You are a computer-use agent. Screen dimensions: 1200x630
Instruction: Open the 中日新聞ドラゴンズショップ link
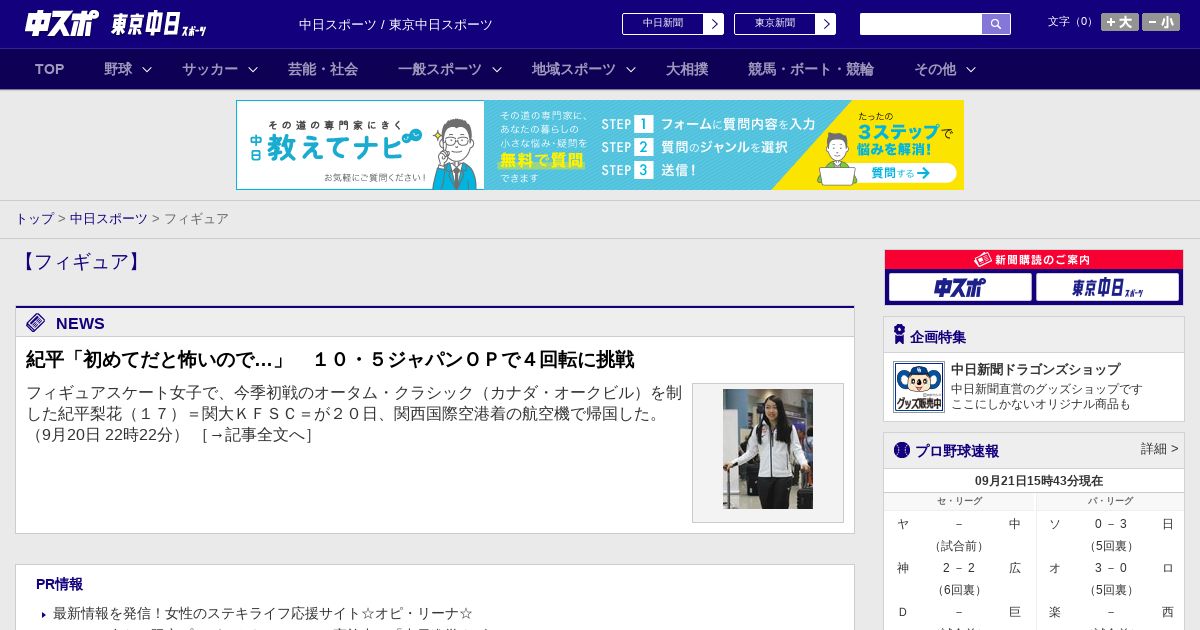click(x=1035, y=369)
